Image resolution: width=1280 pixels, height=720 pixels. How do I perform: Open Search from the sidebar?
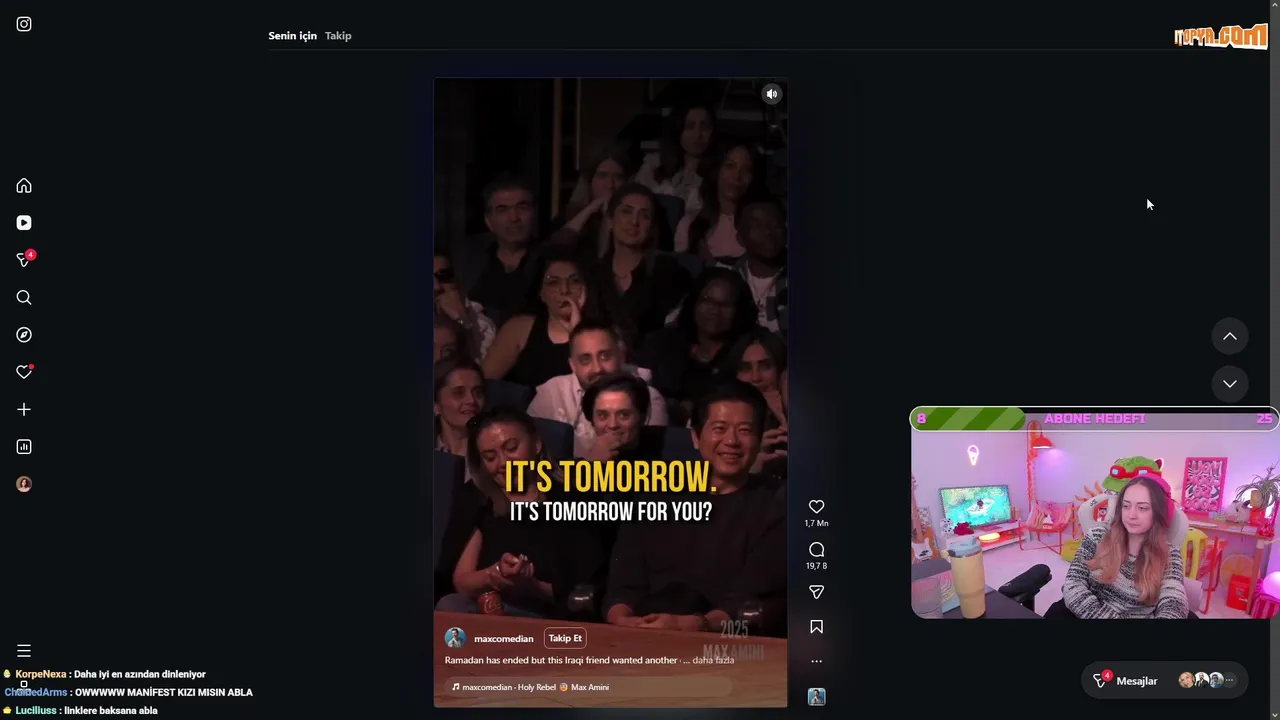pyautogui.click(x=24, y=297)
